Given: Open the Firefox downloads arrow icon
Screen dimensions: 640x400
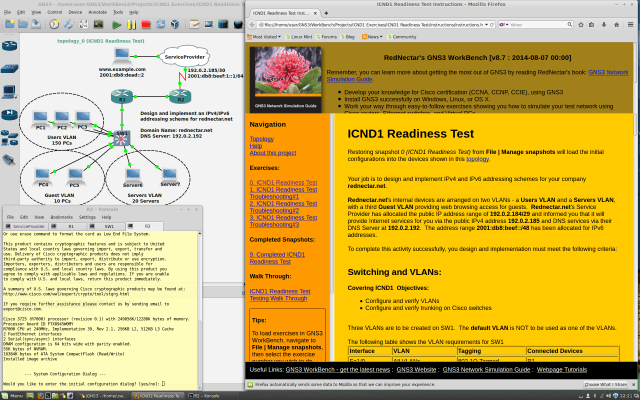Looking at the screenshot, I should tap(604, 25).
